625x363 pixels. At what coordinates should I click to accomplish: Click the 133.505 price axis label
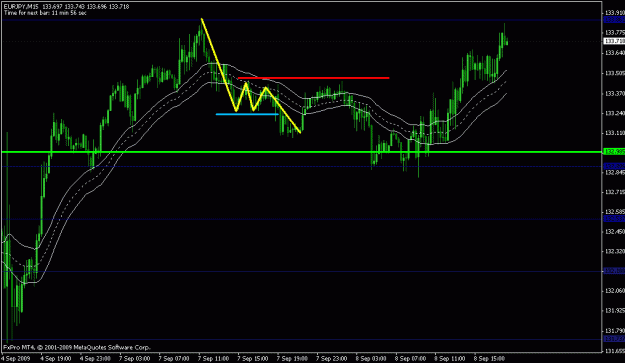tap(614, 73)
